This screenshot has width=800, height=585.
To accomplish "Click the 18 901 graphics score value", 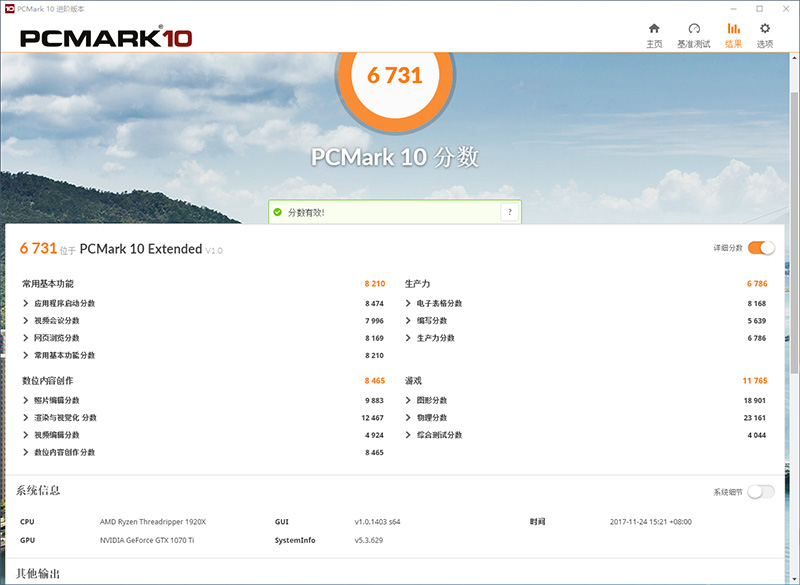I will (x=755, y=400).
